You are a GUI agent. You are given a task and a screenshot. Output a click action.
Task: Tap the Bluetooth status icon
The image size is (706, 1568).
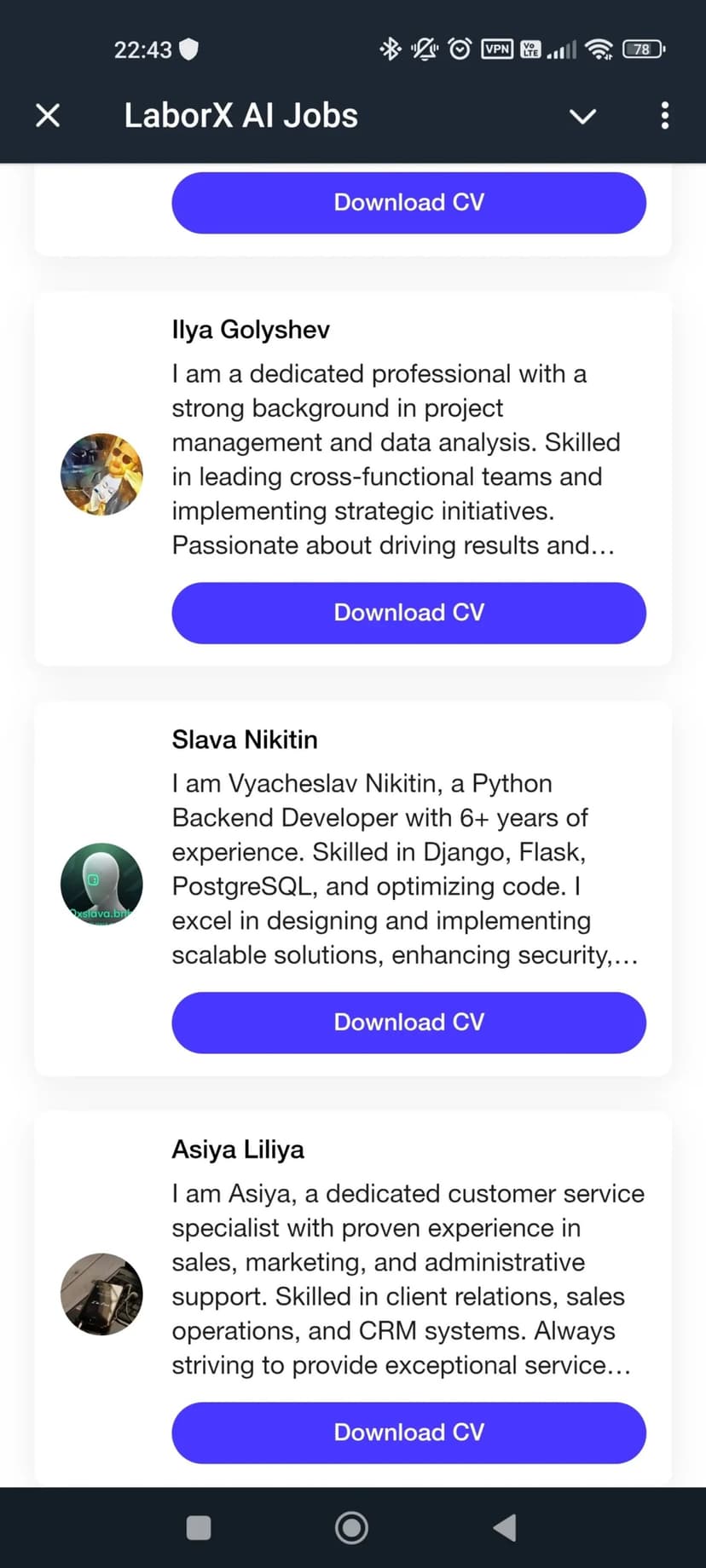coord(390,49)
